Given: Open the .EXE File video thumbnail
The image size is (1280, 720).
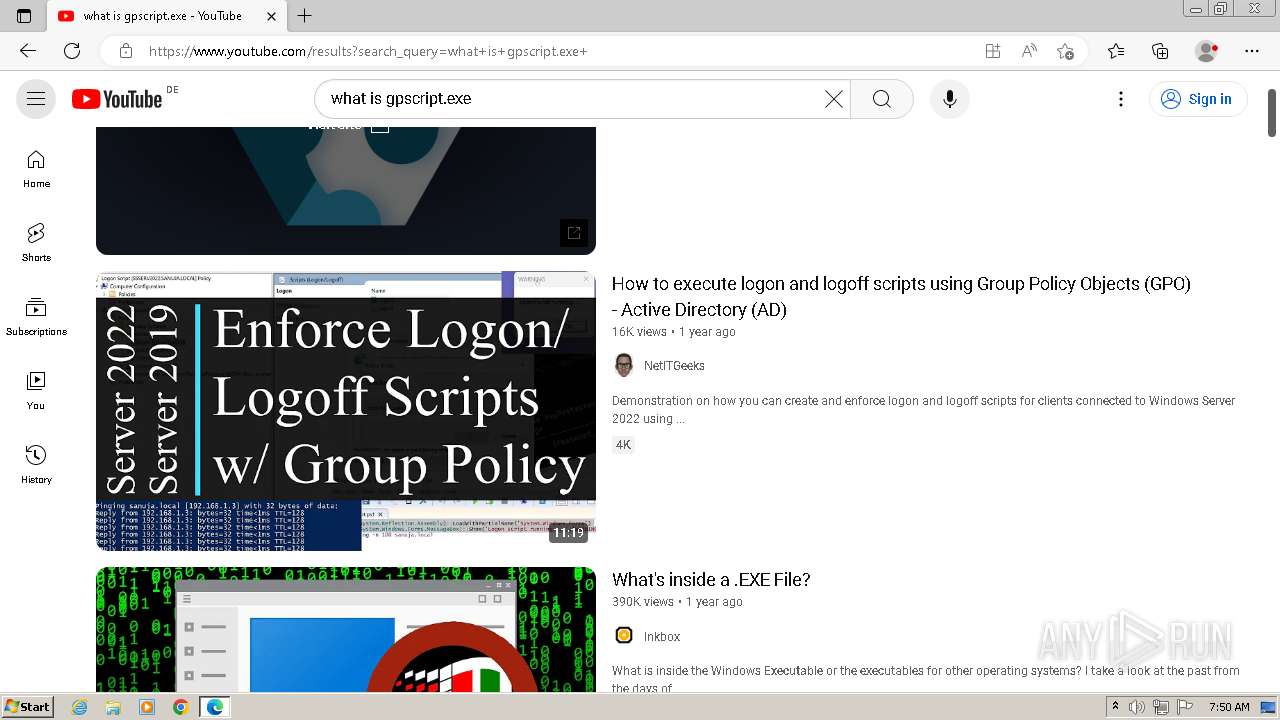Looking at the screenshot, I should tap(346, 629).
